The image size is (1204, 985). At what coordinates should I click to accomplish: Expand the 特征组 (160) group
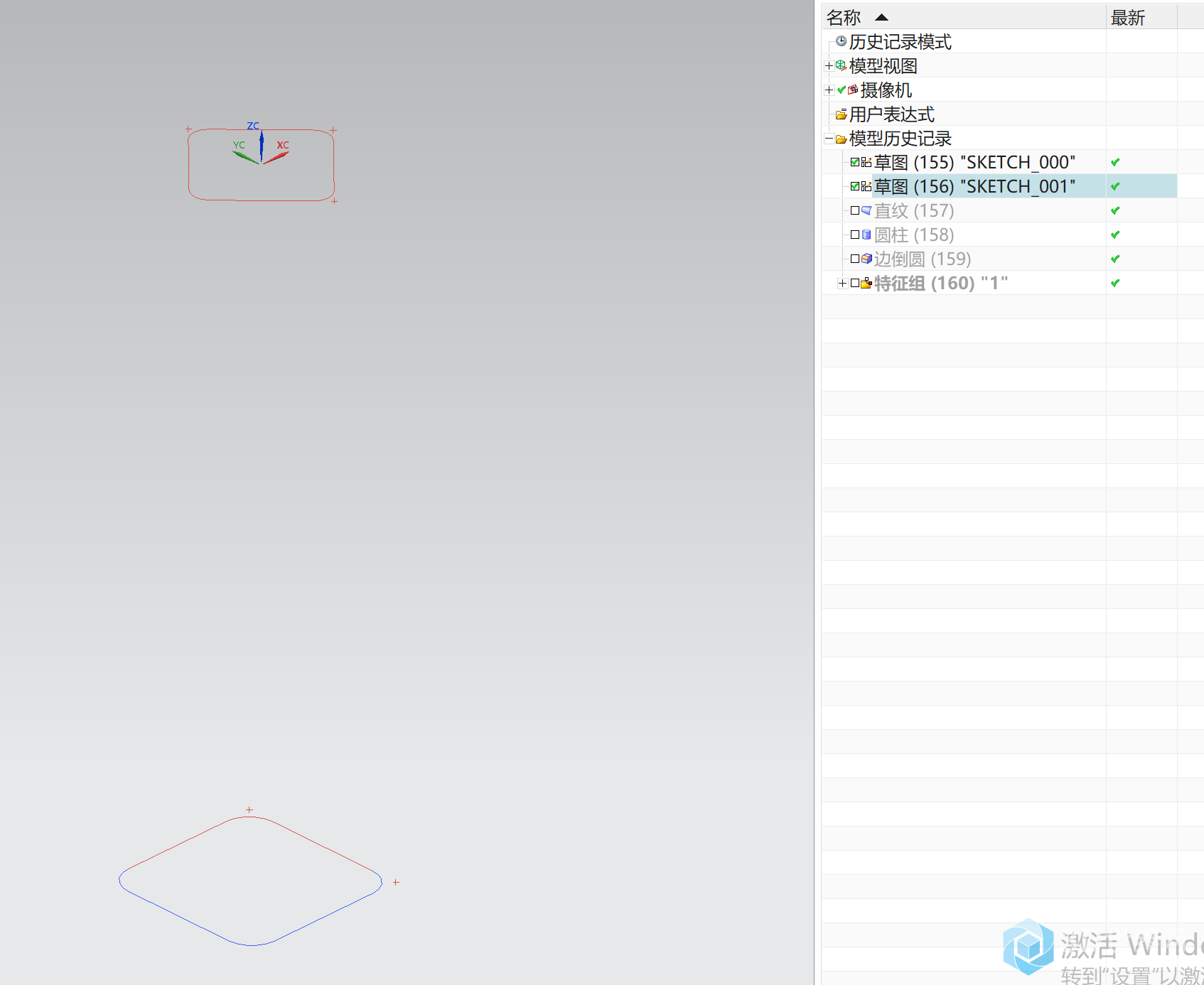coord(842,283)
